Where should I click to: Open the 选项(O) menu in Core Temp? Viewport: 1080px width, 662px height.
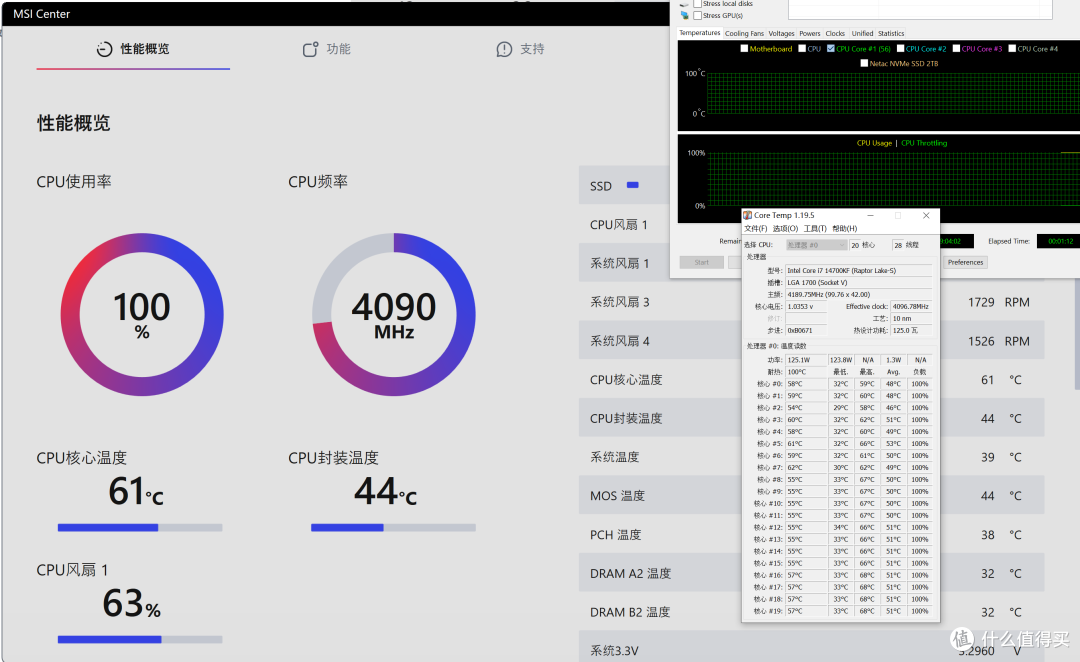pyautogui.click(x=785, y=229)
